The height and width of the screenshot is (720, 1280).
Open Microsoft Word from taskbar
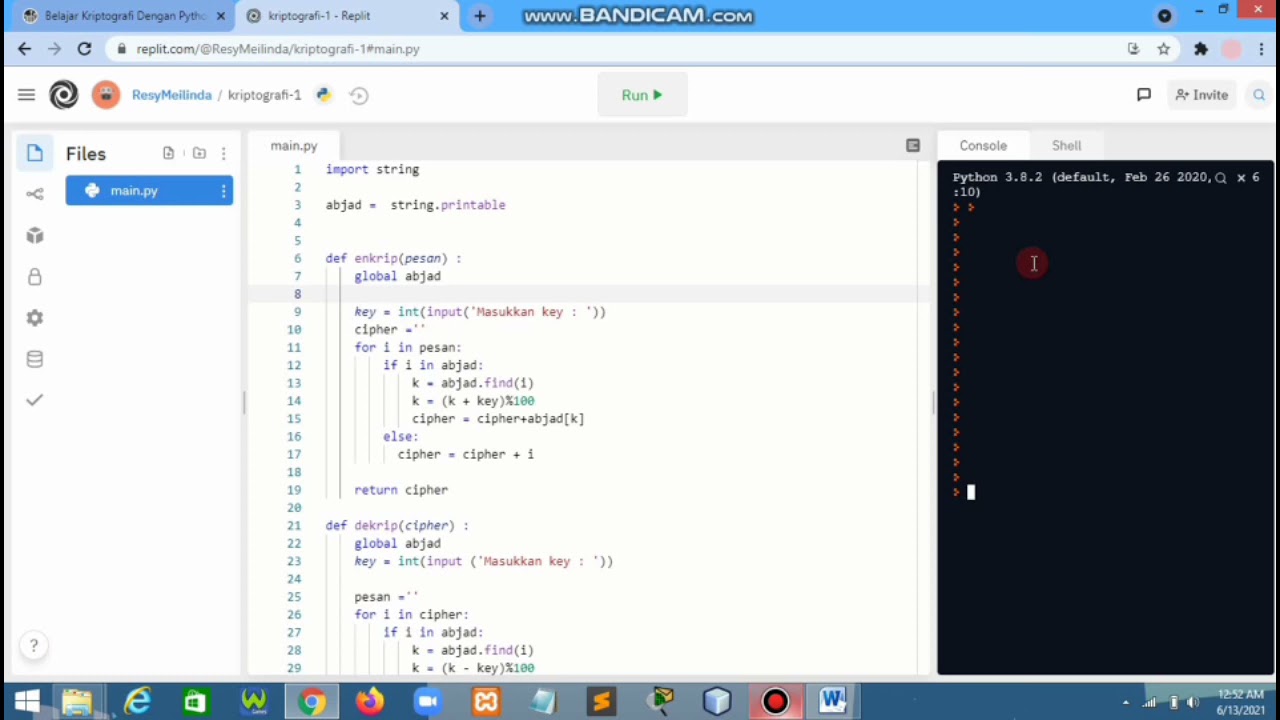(x=833, y=702)
